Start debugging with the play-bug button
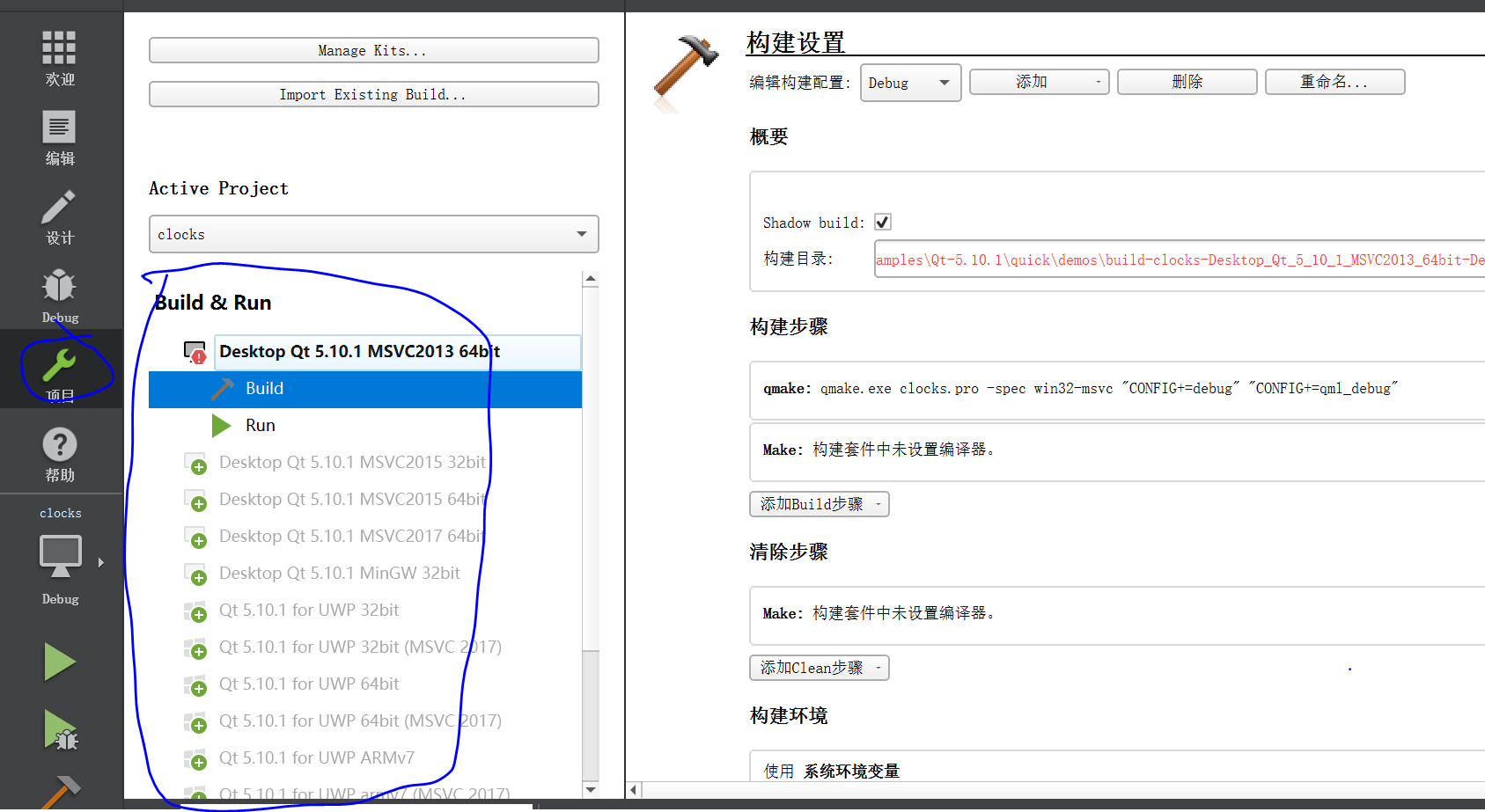 60,730
